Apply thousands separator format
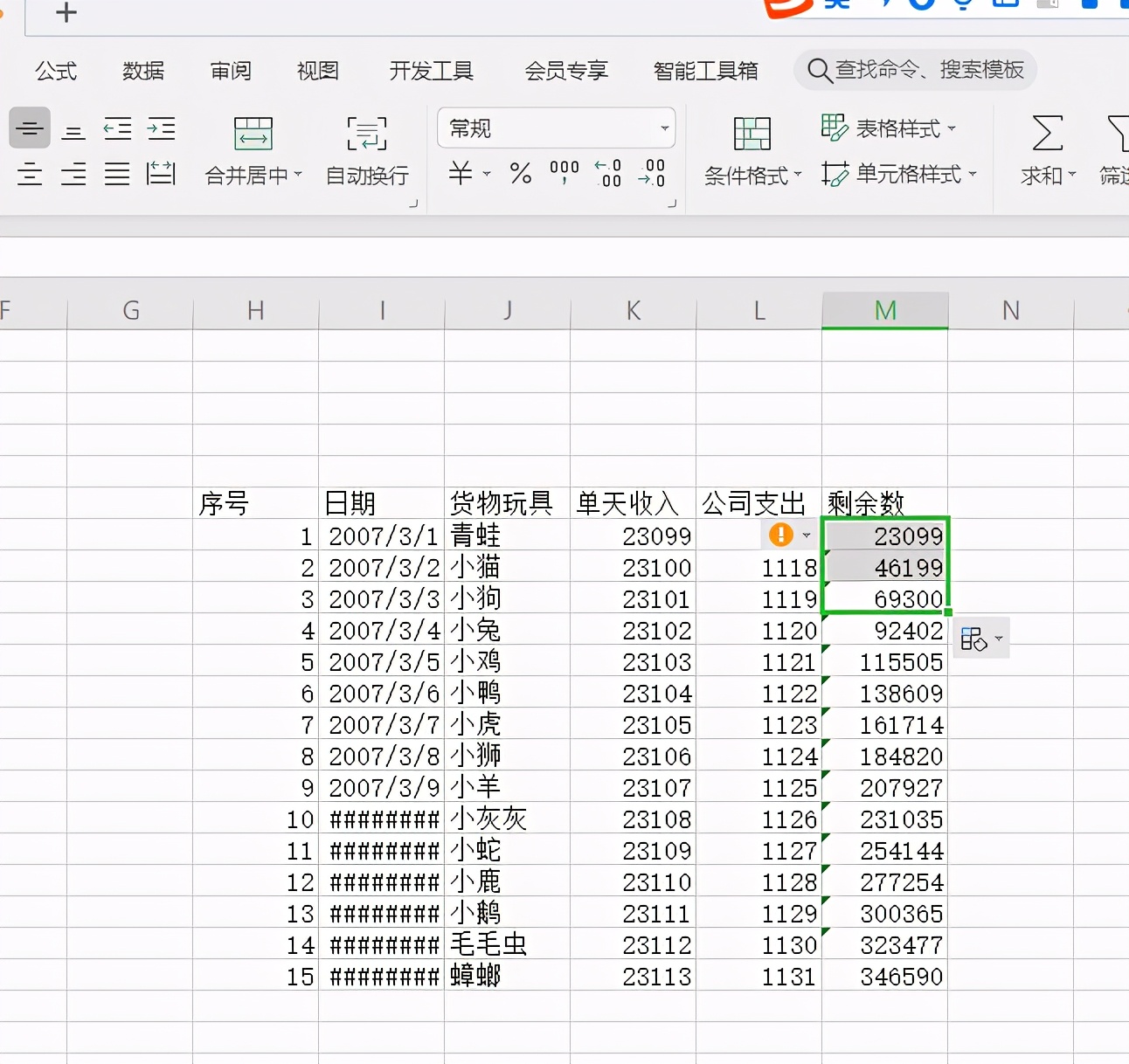 pyautogui.click(x=564, y=172)
